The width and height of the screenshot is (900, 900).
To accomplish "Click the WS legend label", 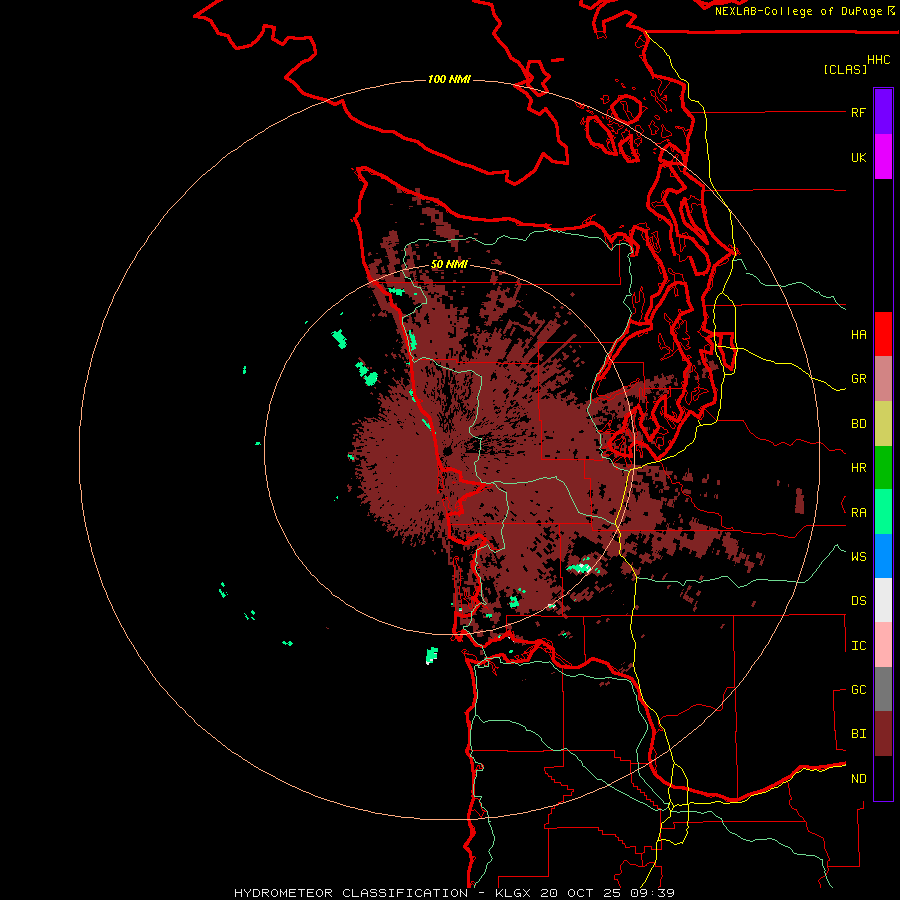I will (x=859, y=557).
